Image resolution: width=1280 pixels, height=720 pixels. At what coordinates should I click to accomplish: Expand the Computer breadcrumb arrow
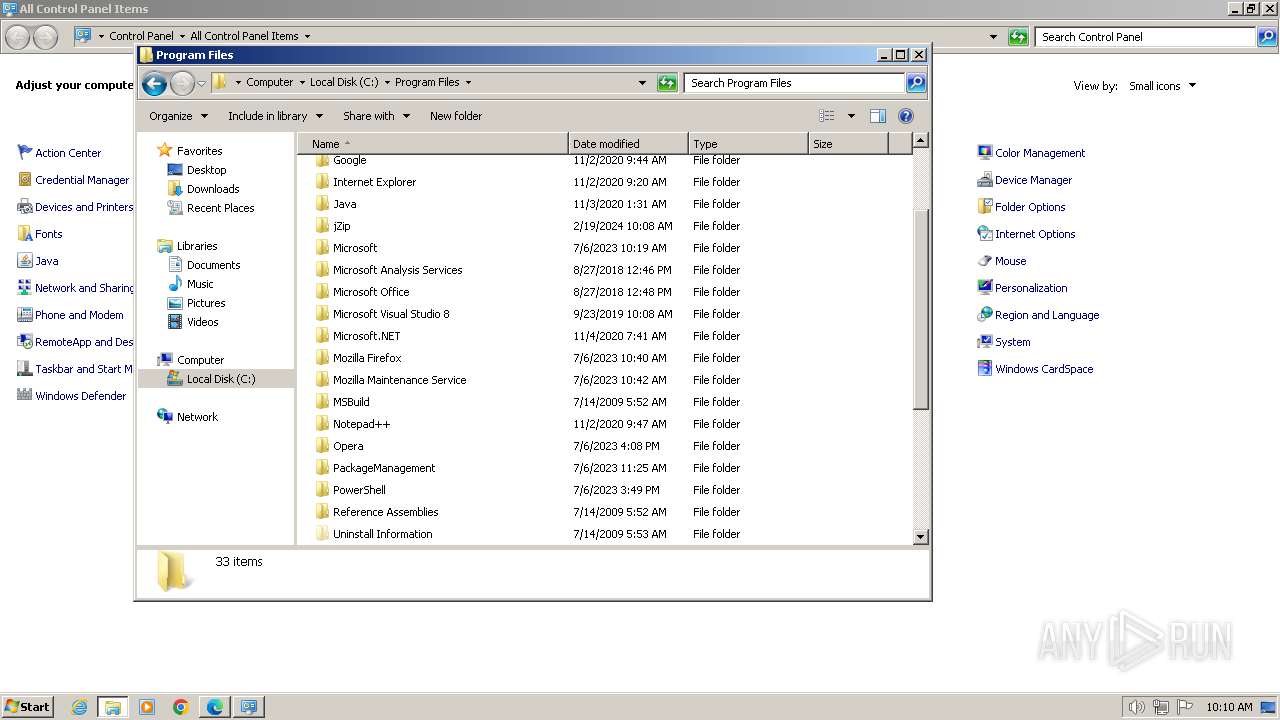tap(302, 83)
